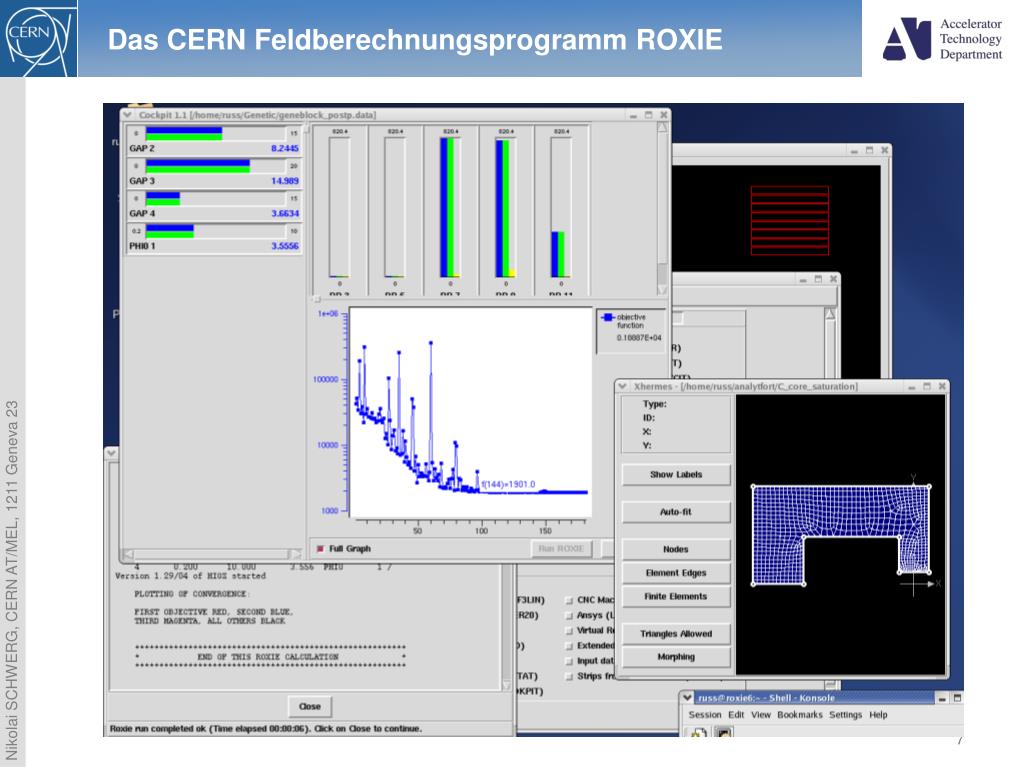Click the Show Labels button in Xhermes
This screenshot has width=1023, height=767.
point(676,475)
